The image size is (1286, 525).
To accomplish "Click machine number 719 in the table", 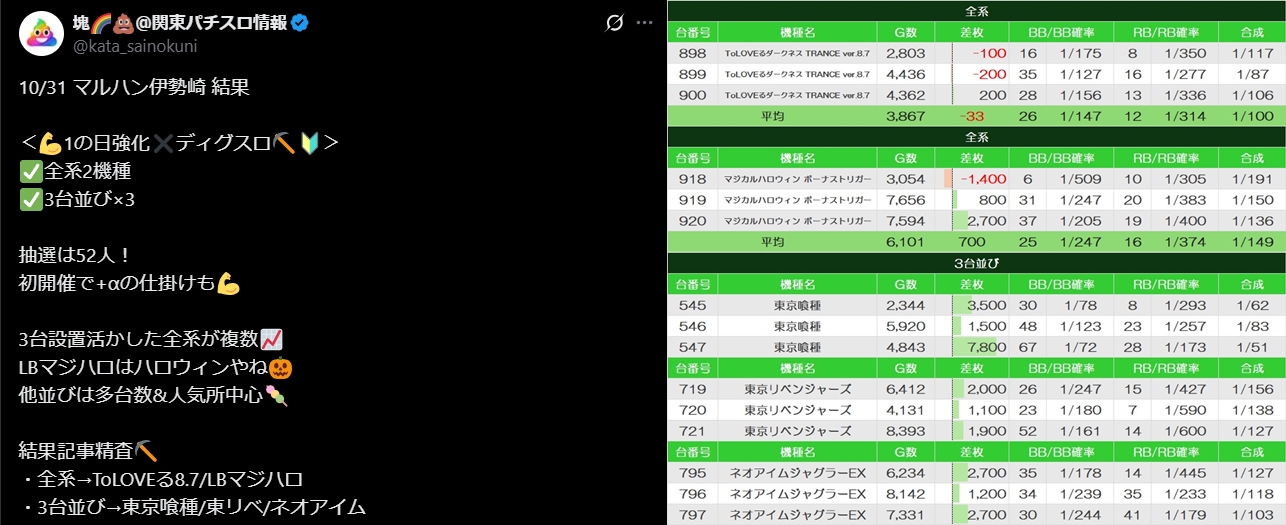I will click(692, 389).
